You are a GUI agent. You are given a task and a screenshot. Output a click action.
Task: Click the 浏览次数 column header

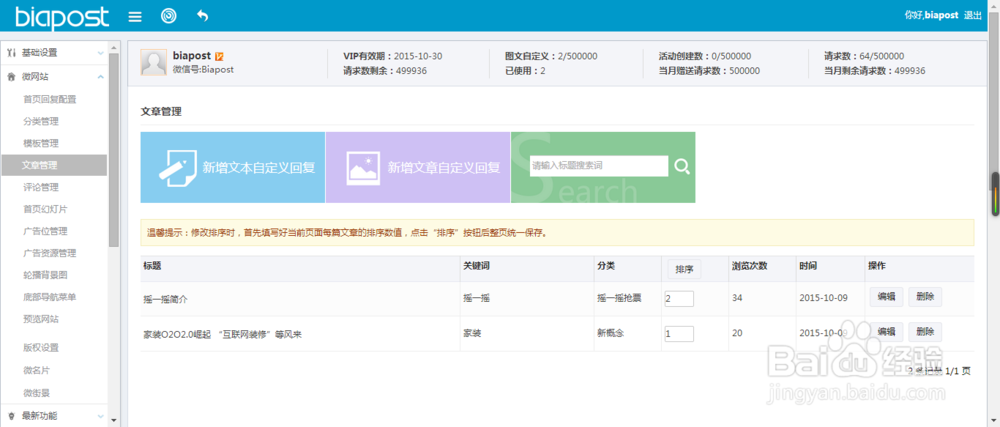tap(749, 266)
